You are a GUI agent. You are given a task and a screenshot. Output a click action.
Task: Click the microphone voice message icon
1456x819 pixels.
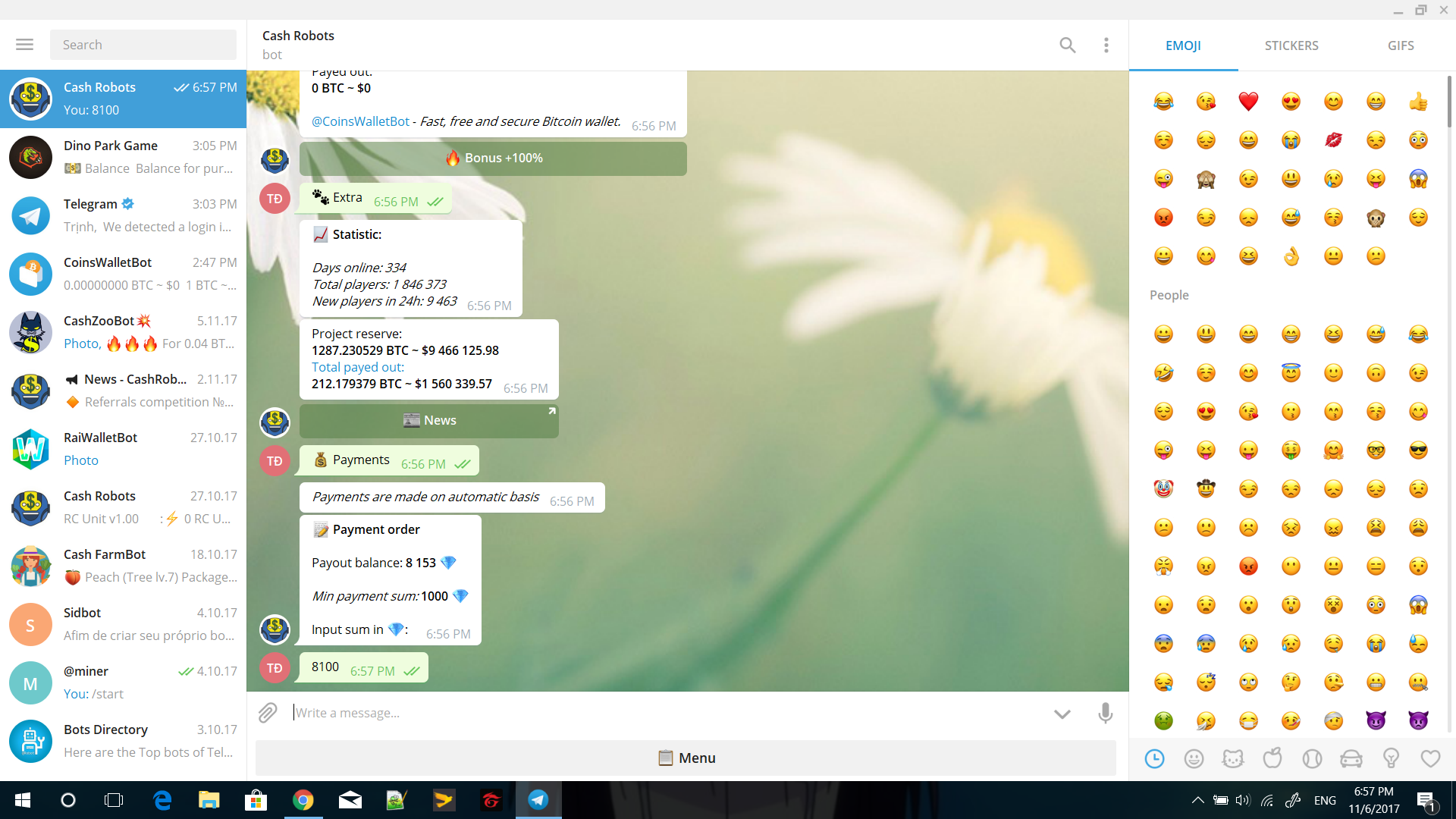(1105, 713)
